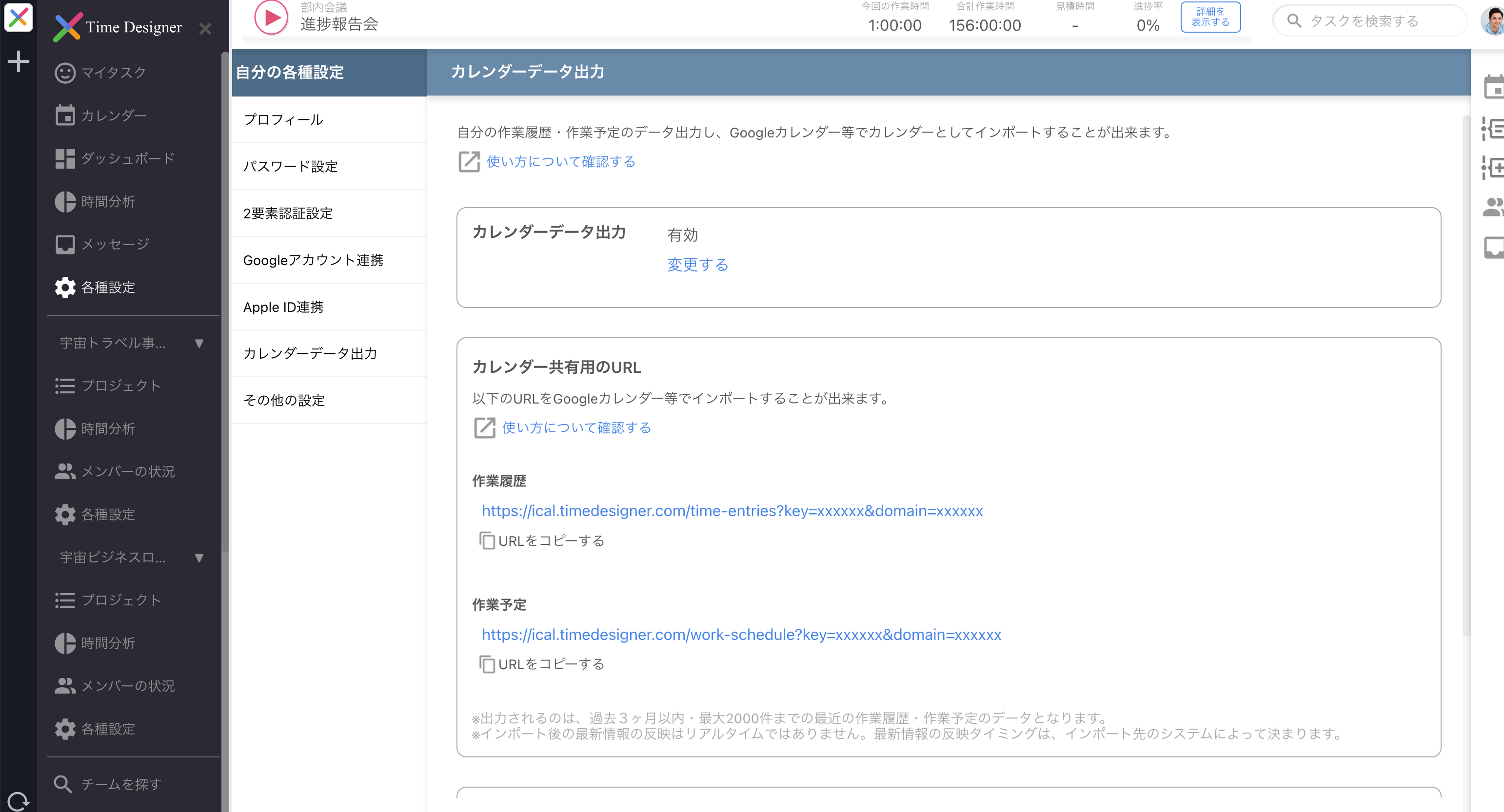Image resolution: width=1504 pixels, height=812 pixels.
Task: Click the add-task list icon in the right edge panel
Action: tap(1493, 168)
